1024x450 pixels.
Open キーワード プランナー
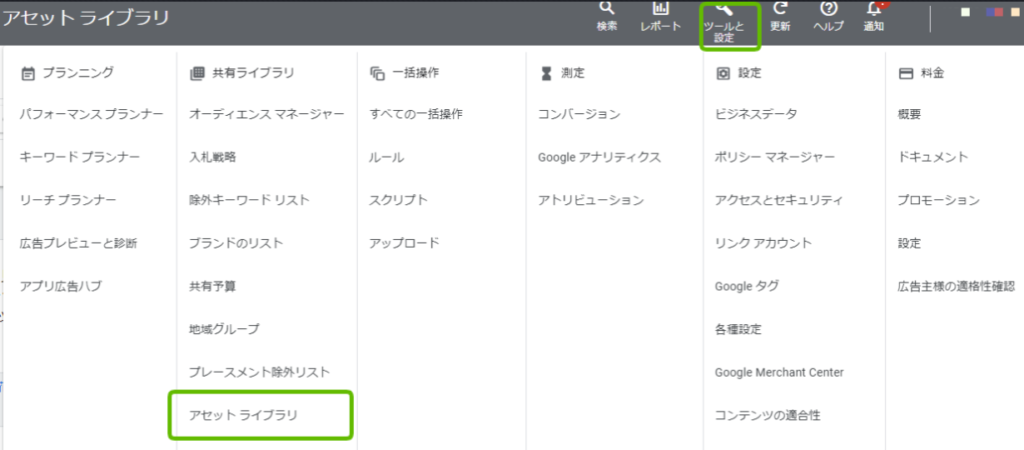(80, 157)
